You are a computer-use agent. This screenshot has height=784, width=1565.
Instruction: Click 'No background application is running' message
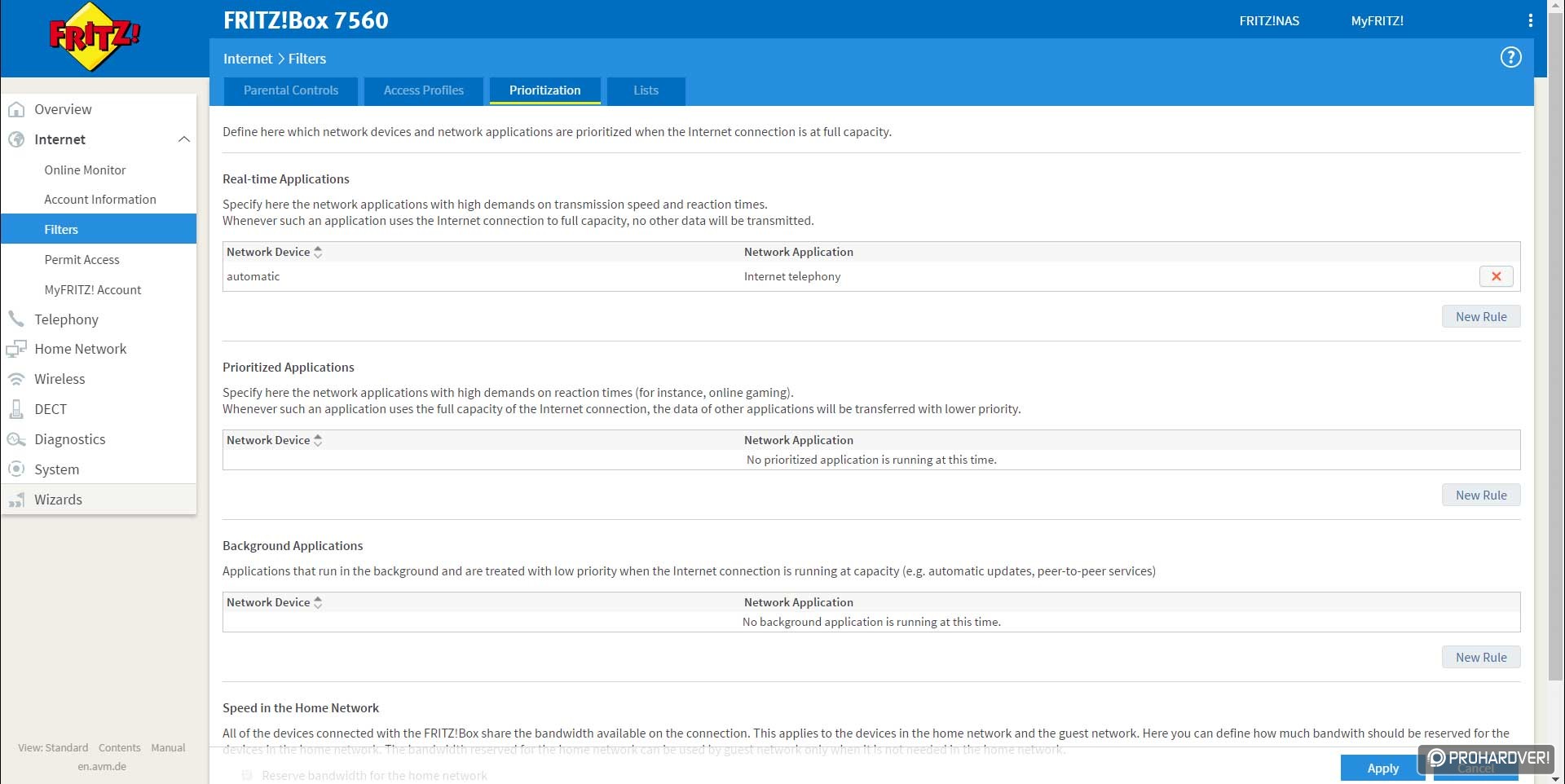pos(871,622)
